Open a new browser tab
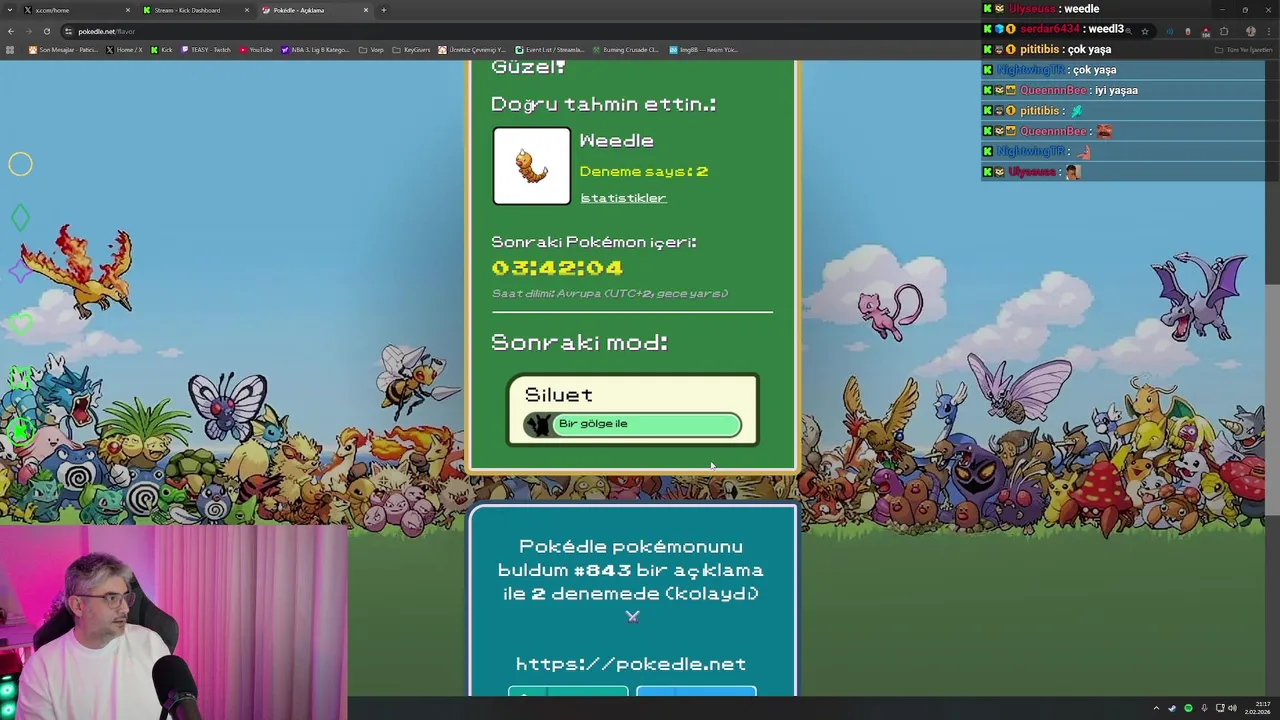 coord(383,10)
